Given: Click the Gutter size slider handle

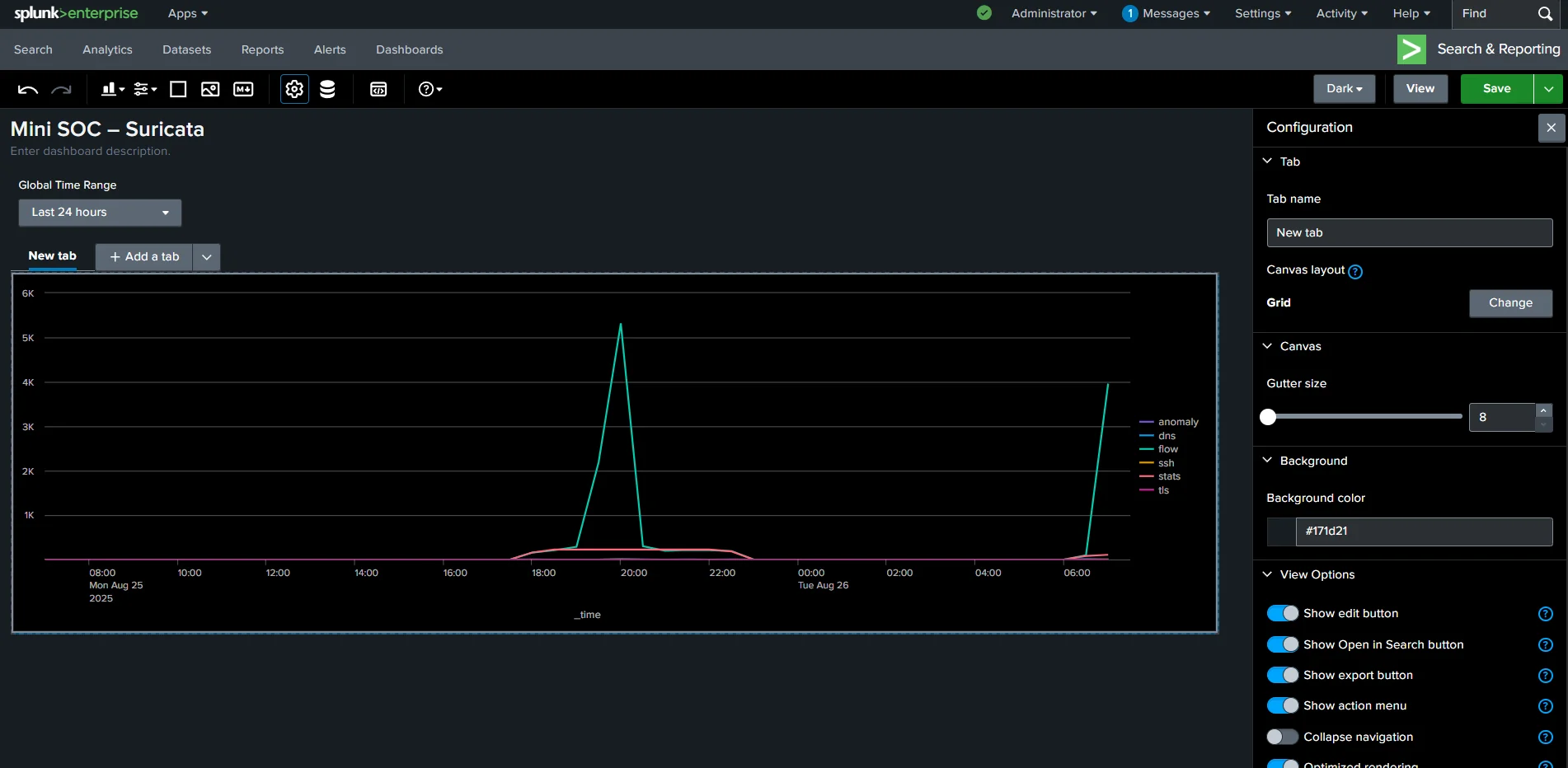Looking at the screenshot, I should tap(1268, 417).
